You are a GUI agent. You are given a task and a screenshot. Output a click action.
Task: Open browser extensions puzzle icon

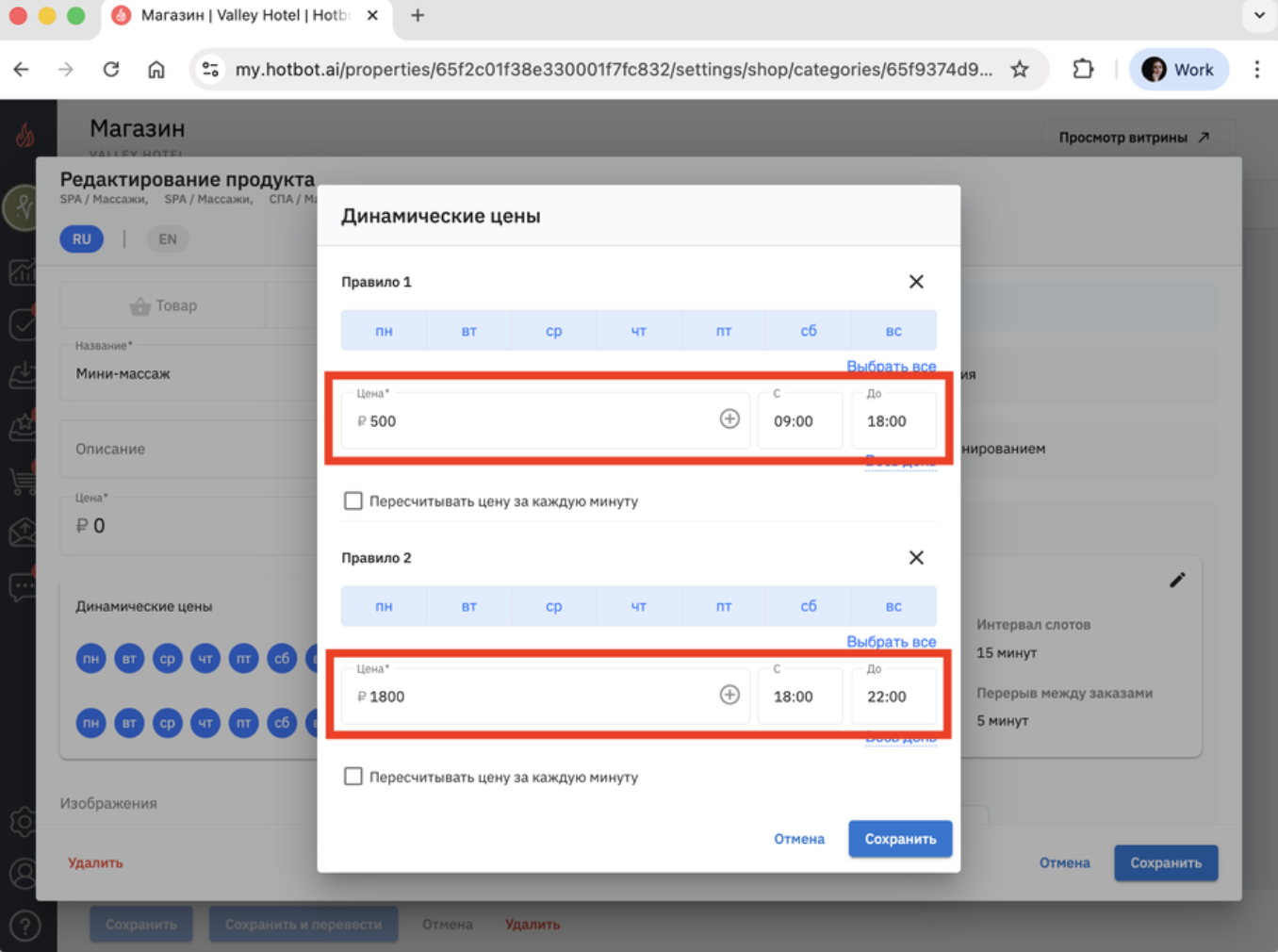[x=1083, y=69]
